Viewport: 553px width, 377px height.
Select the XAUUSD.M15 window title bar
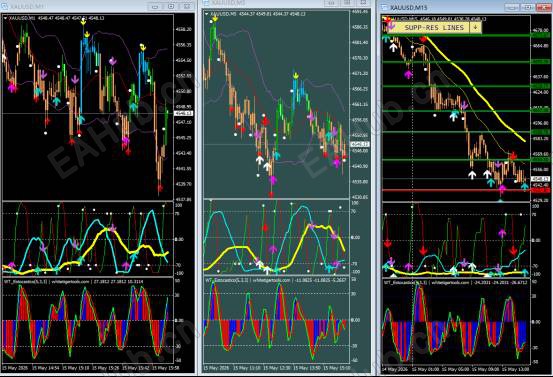click(x=466, y=7)
